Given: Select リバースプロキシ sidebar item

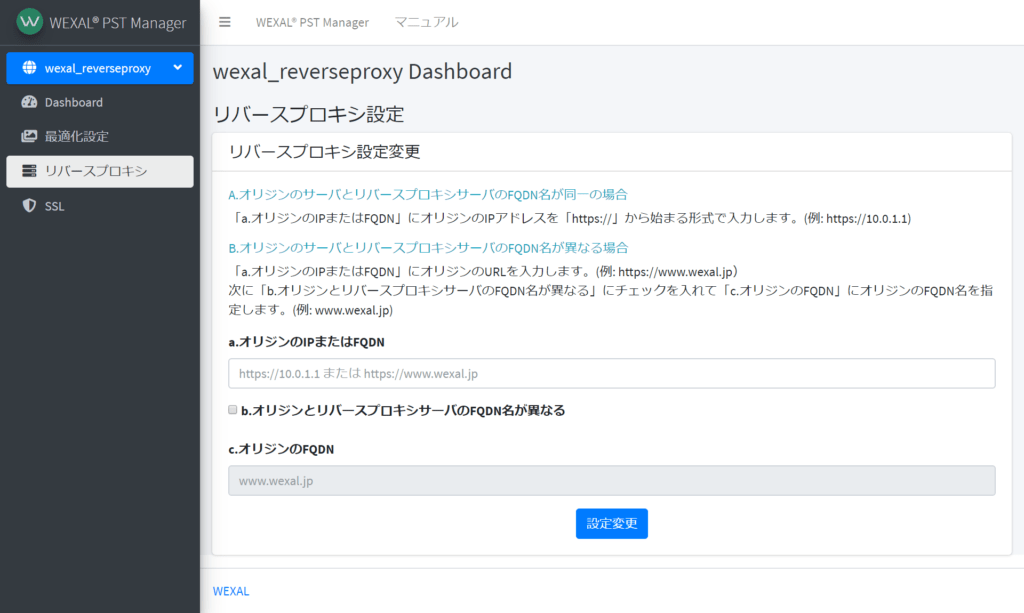Looking at the screenshot, I should (x=100, y=171).
